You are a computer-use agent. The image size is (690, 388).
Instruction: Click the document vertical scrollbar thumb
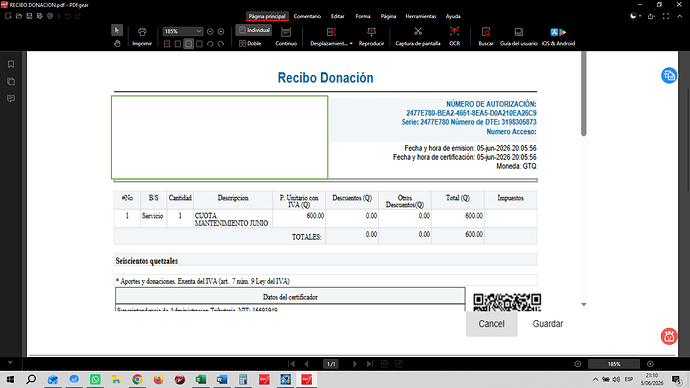(584, 94)
